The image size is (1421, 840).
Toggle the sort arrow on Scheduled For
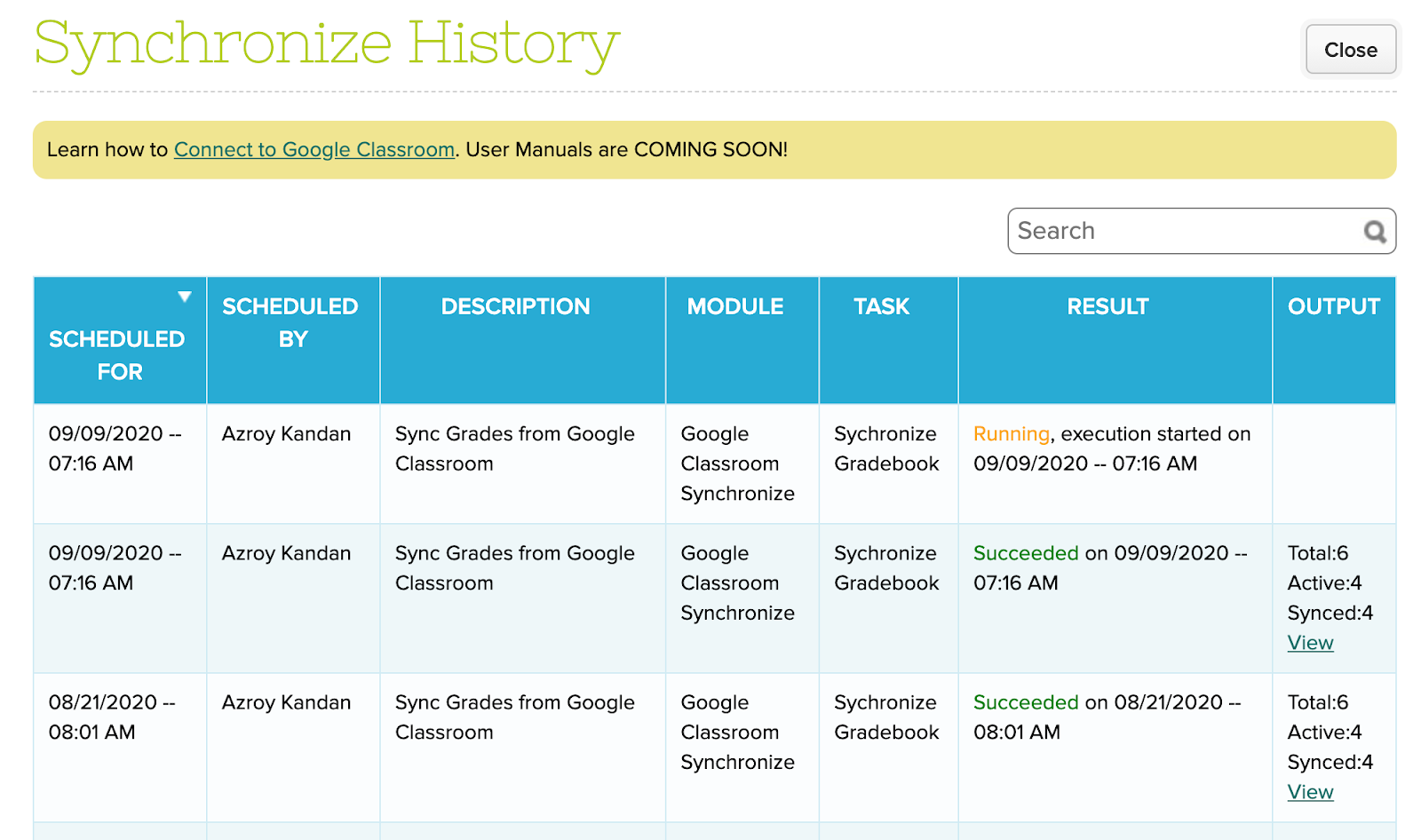pos(185,297)
